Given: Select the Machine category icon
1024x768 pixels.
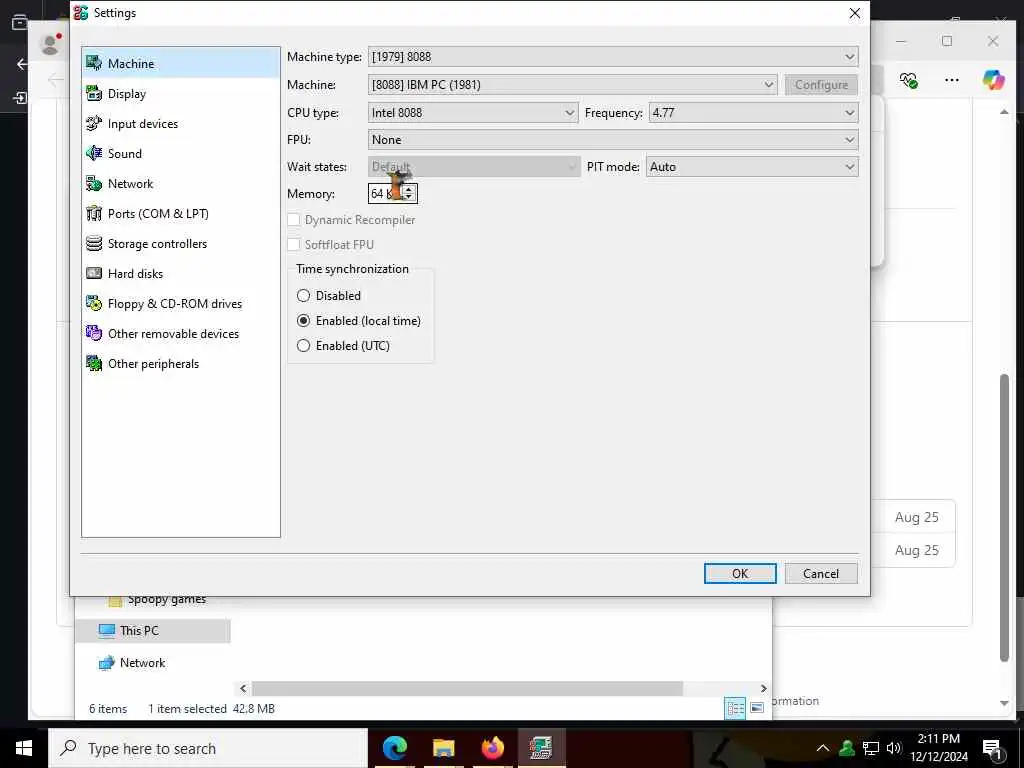Looking at the screenshot, I should pyautogui.click(x=94, y=63).
